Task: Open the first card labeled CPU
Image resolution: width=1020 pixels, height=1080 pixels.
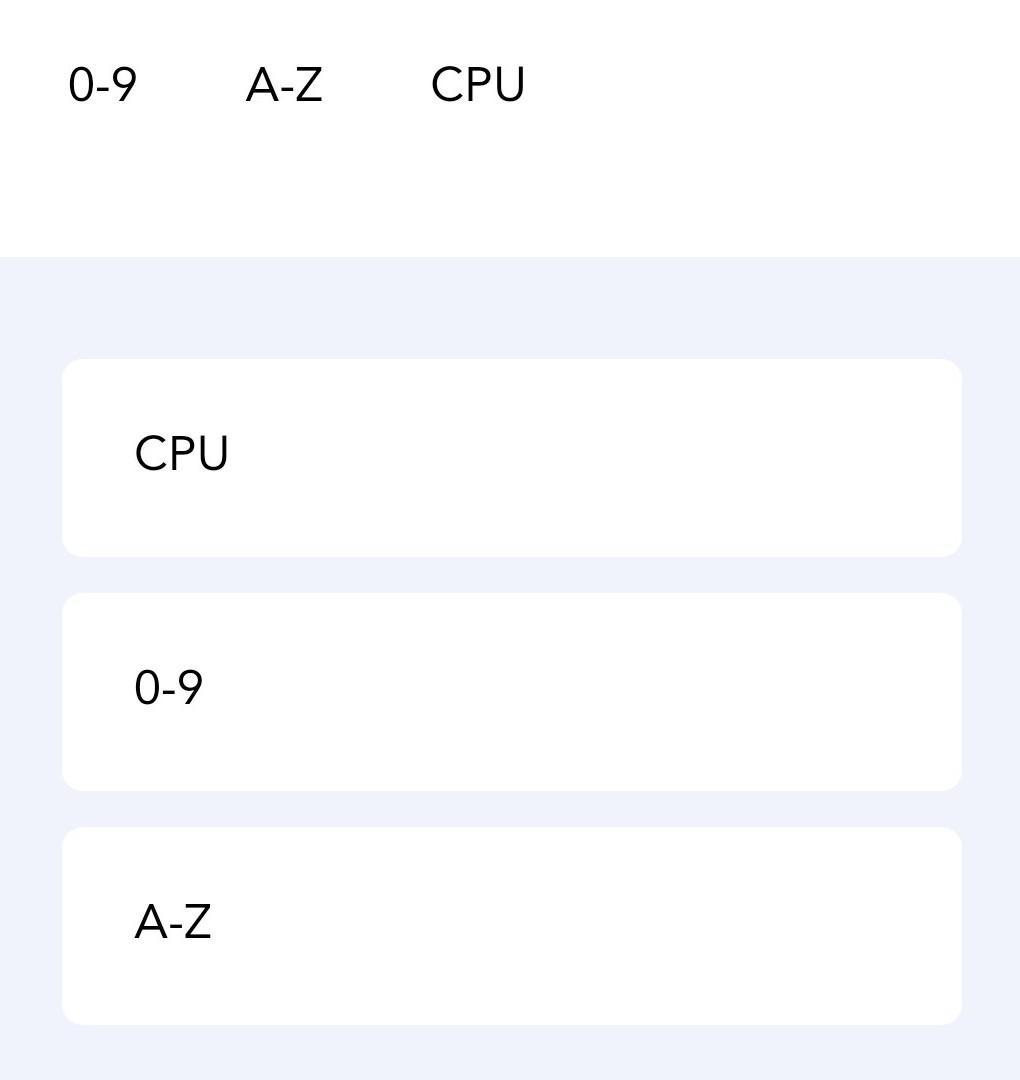Action: pyautogui.click(x=512, y=457)
